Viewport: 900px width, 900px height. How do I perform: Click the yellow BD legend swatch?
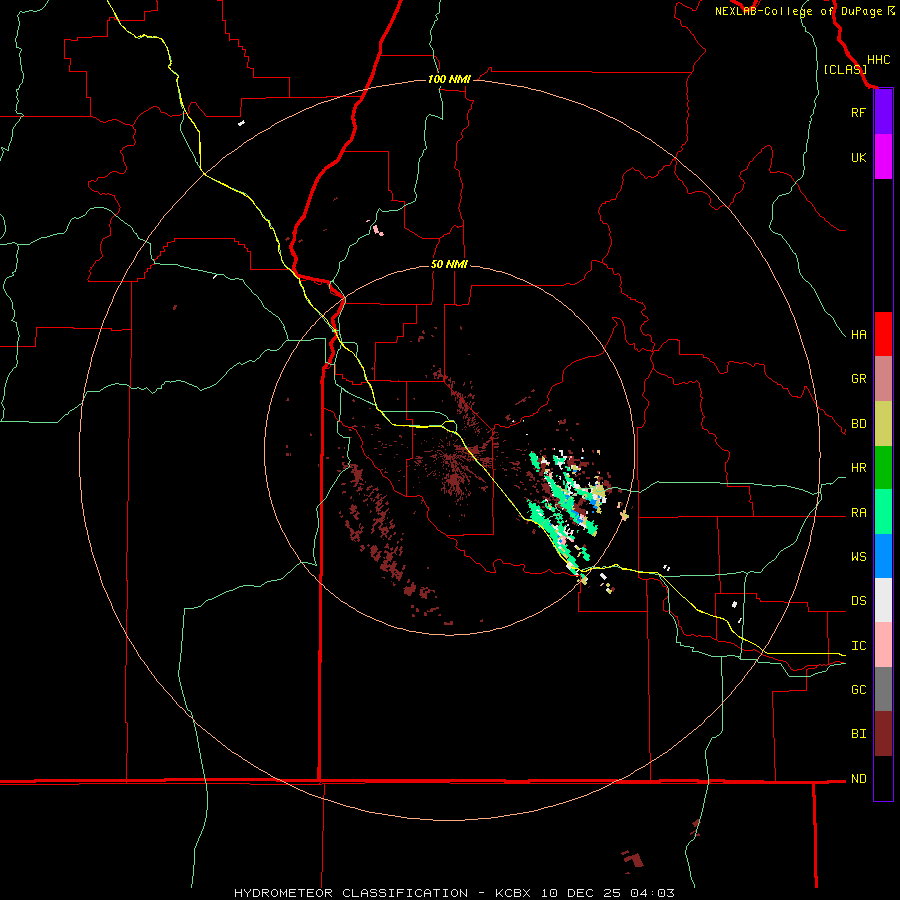pyautogui.click(x=883, y=424)
